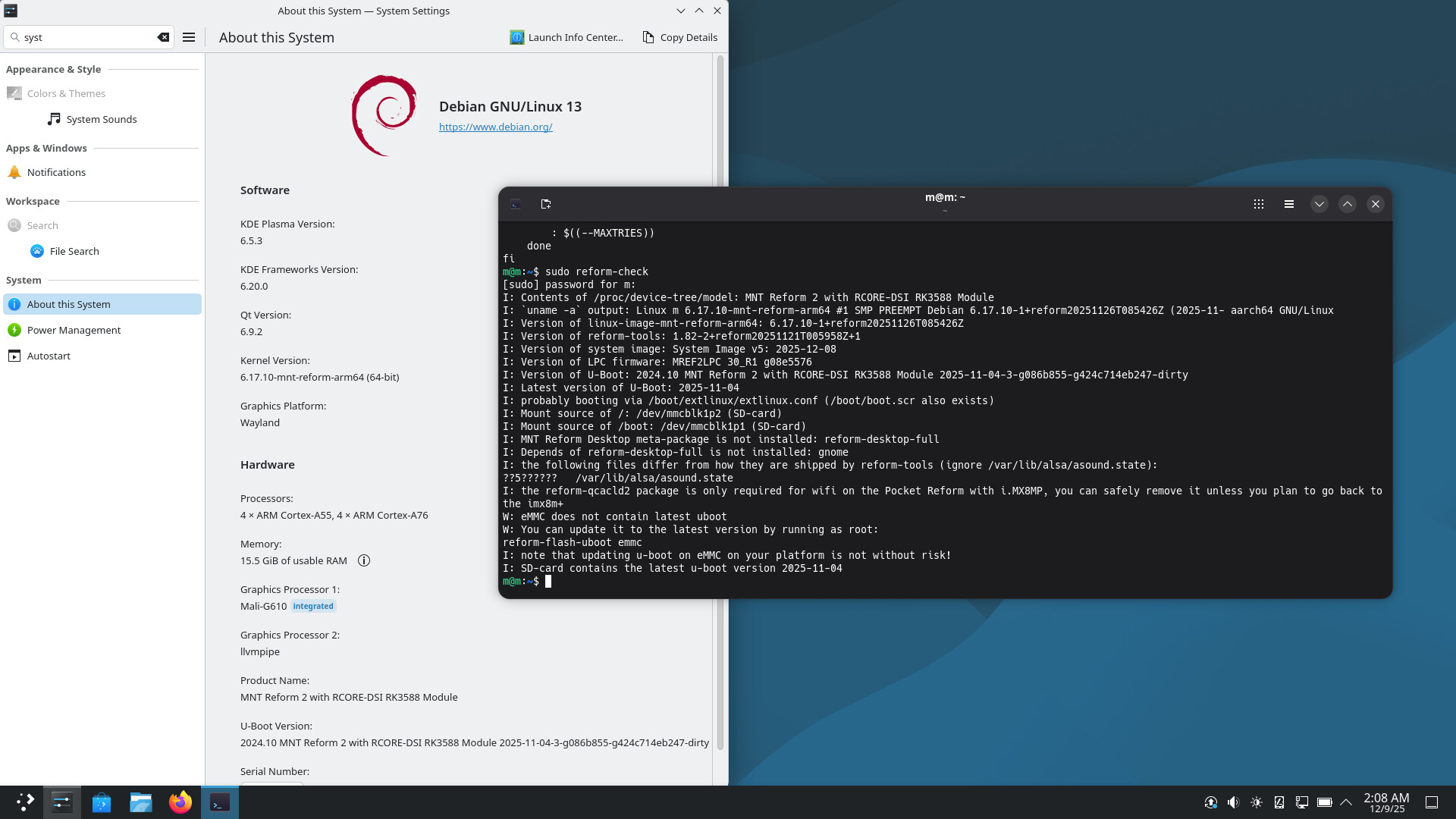Open Konsole hamburger menu
1456x819 pixels.
pos(1288,204)
